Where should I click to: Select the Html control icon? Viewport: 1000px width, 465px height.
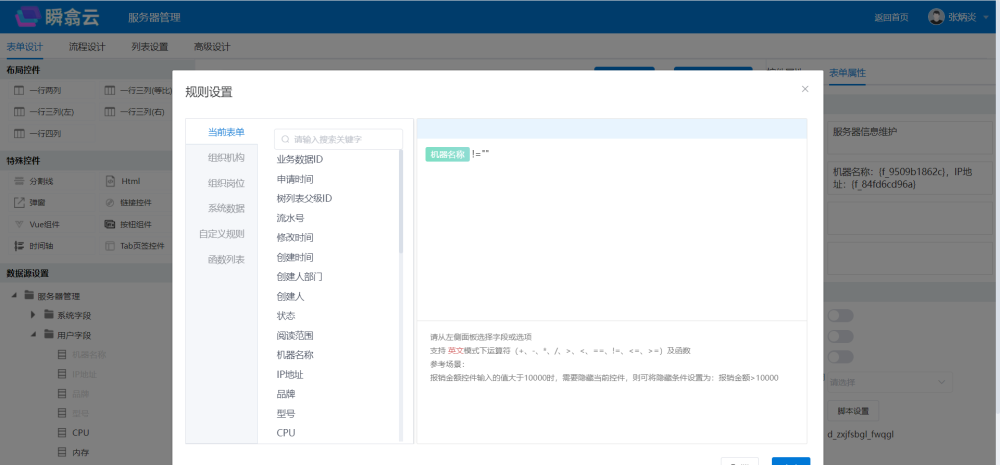[x=111, y=181]
